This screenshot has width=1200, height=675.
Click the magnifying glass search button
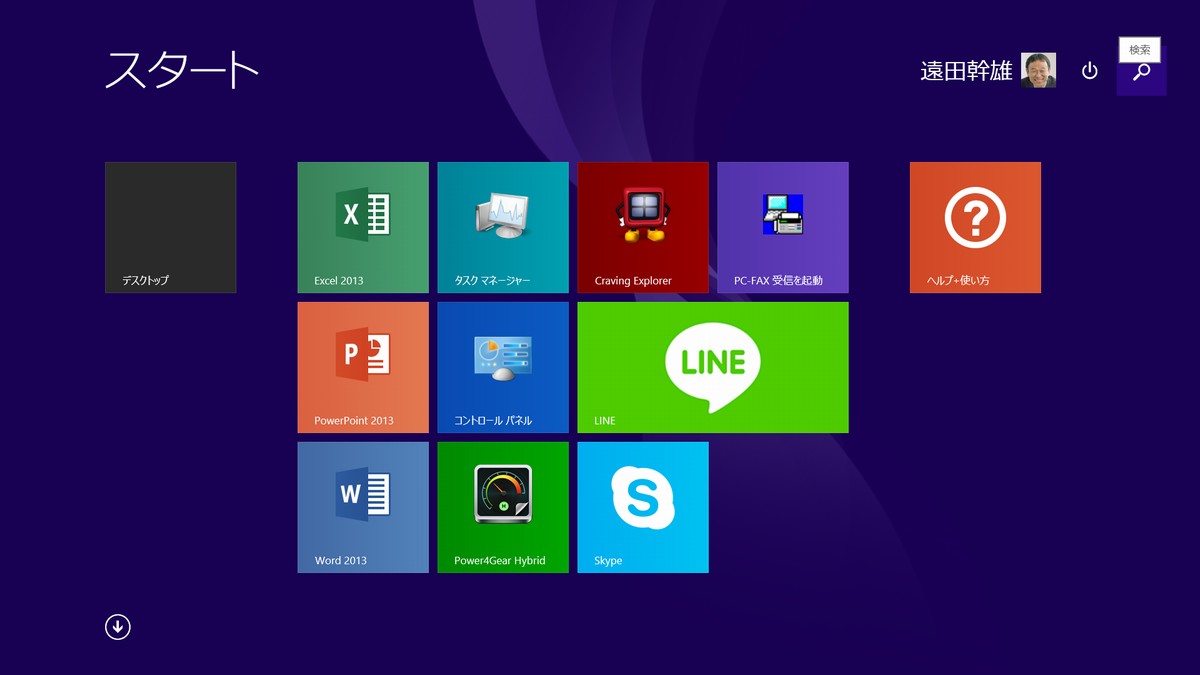tap(1141, 73)
